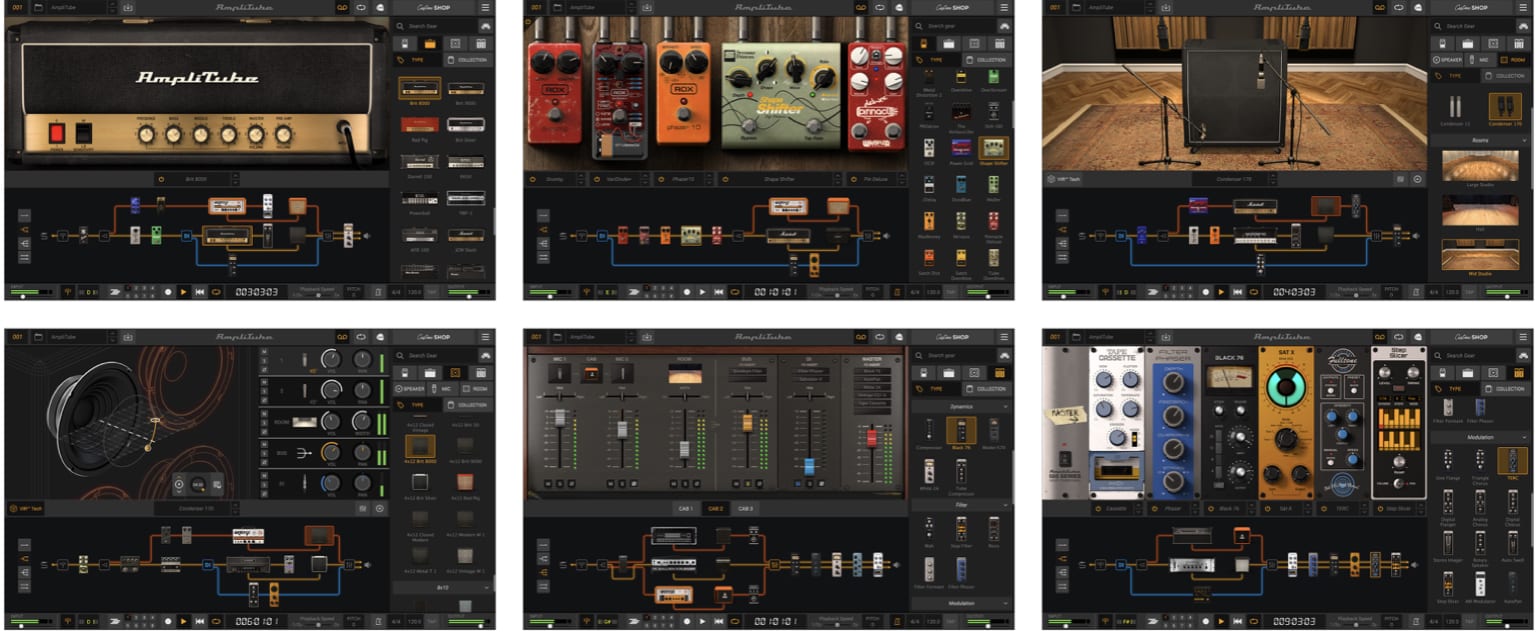Open Custom SHOP in mixer screenshot

click(951, 336)
